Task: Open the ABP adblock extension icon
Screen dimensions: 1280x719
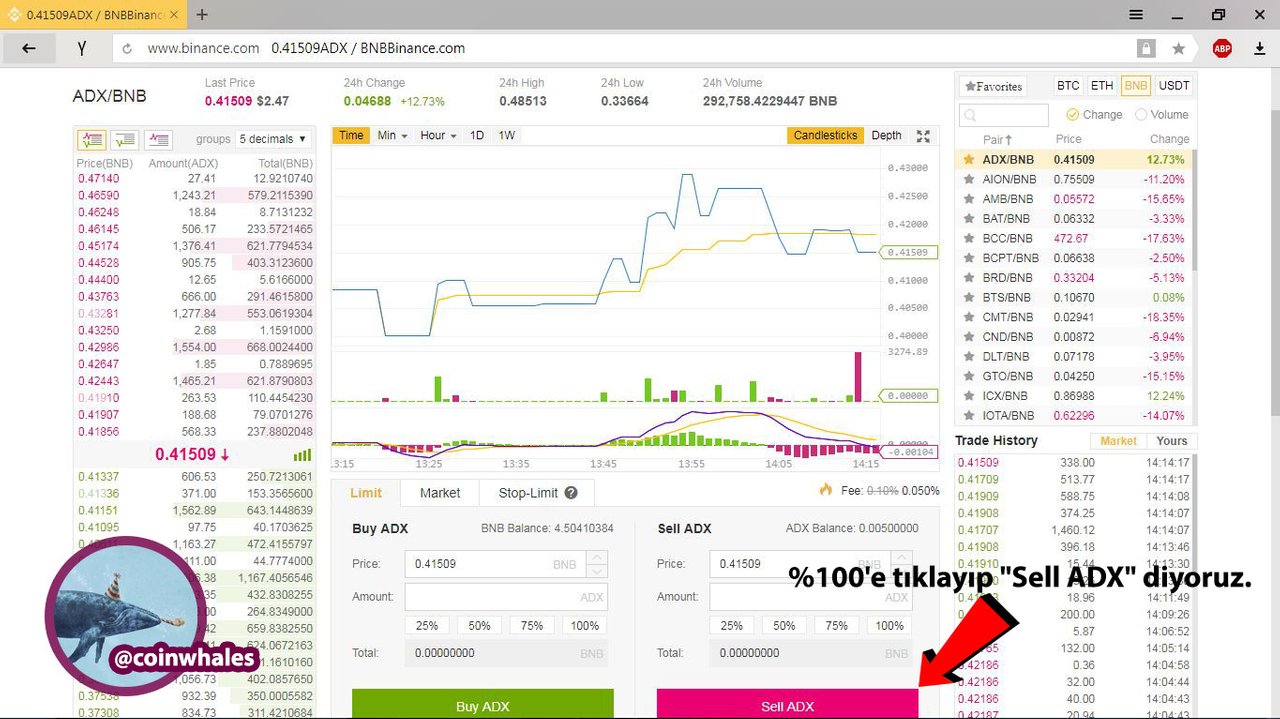Action: coord(1222,48)
